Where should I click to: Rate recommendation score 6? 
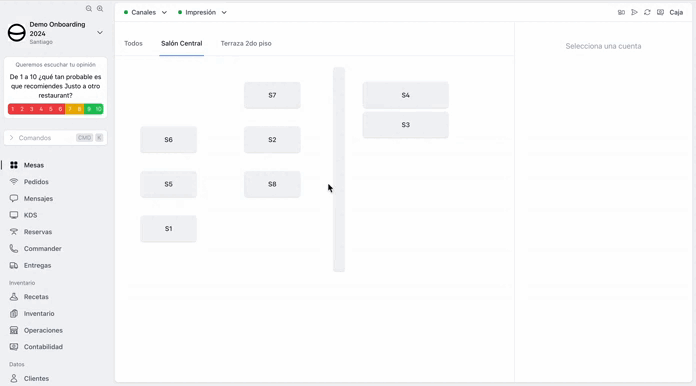pyautogui.click(x=60, y=109)
